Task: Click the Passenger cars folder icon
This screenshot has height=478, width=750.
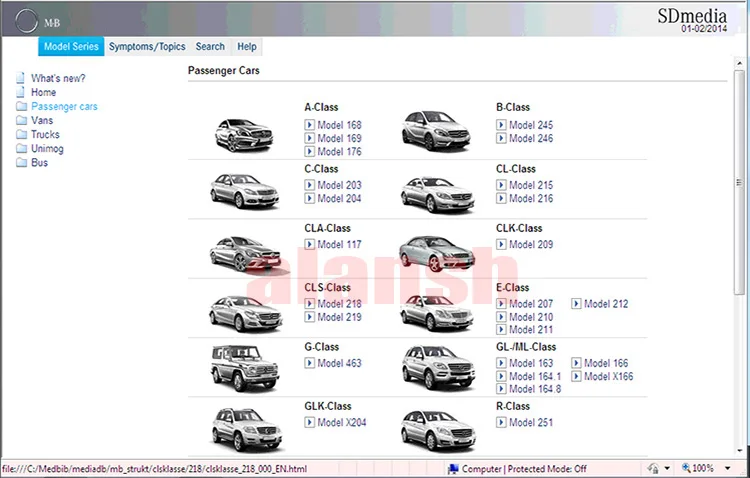Action: coord(22,106)
